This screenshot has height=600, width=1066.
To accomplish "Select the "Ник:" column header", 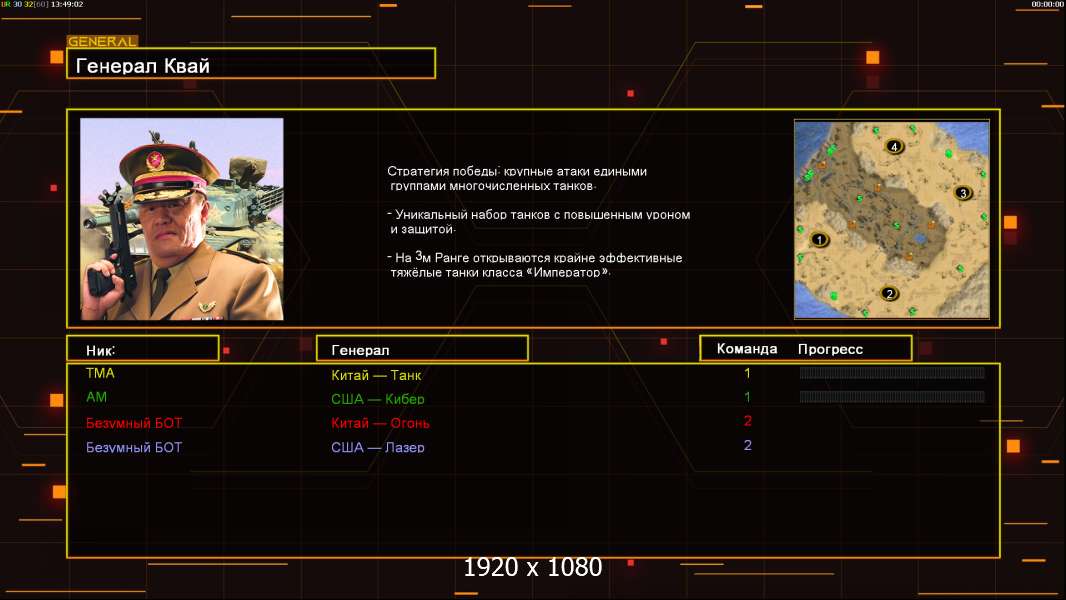I will coord(142,349).
